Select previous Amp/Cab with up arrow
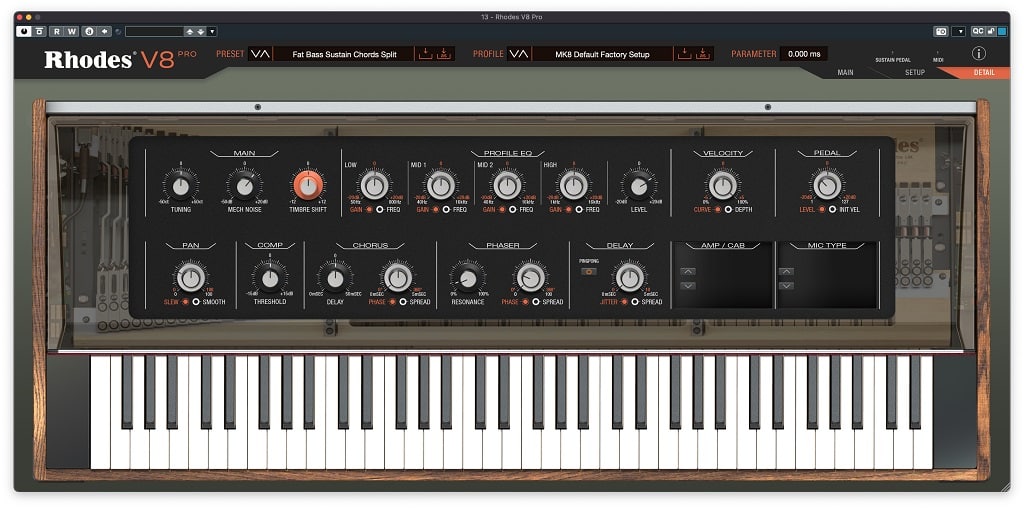Viewport: 1024px width, 508px height. point(688,271)
